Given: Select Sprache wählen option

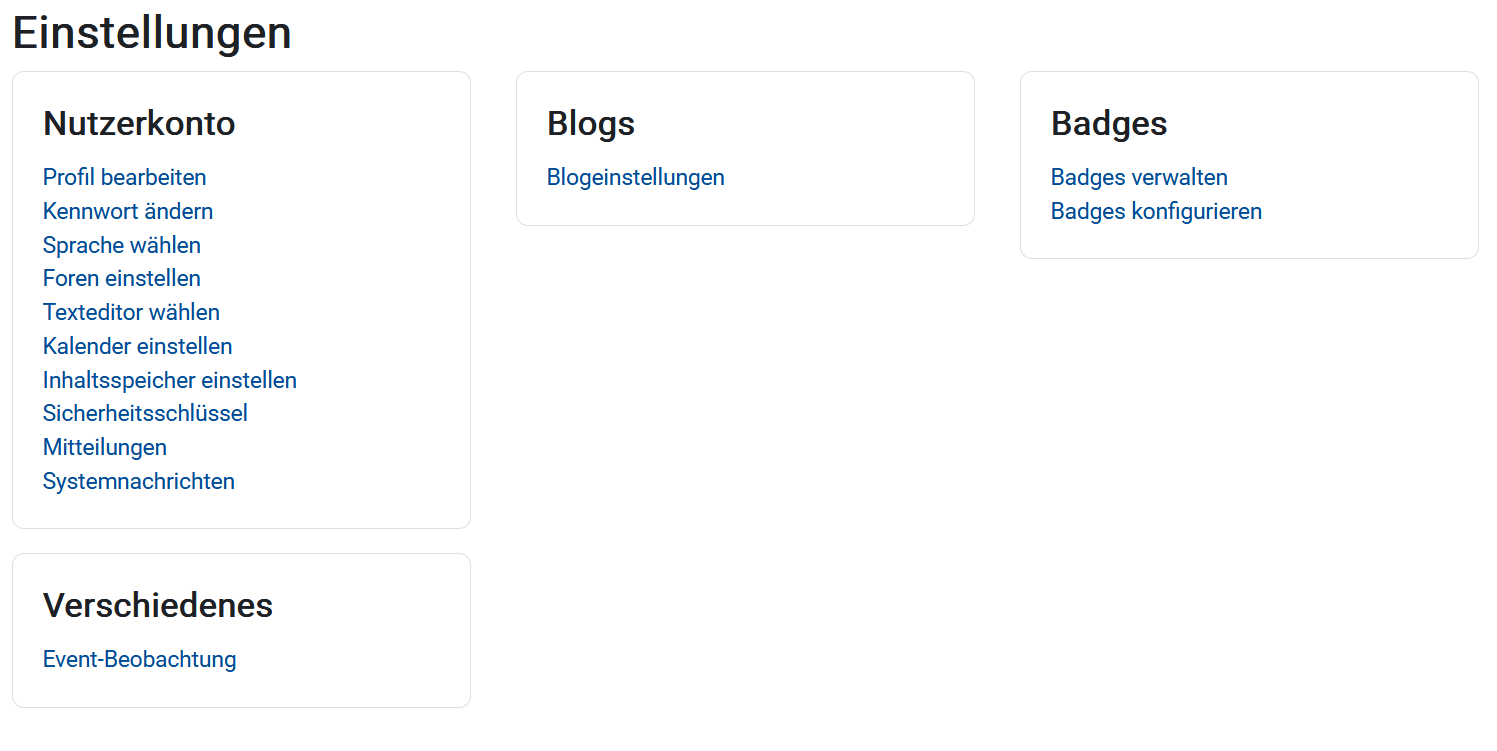Looking at the screenshot, I should (x=122, y=245).
